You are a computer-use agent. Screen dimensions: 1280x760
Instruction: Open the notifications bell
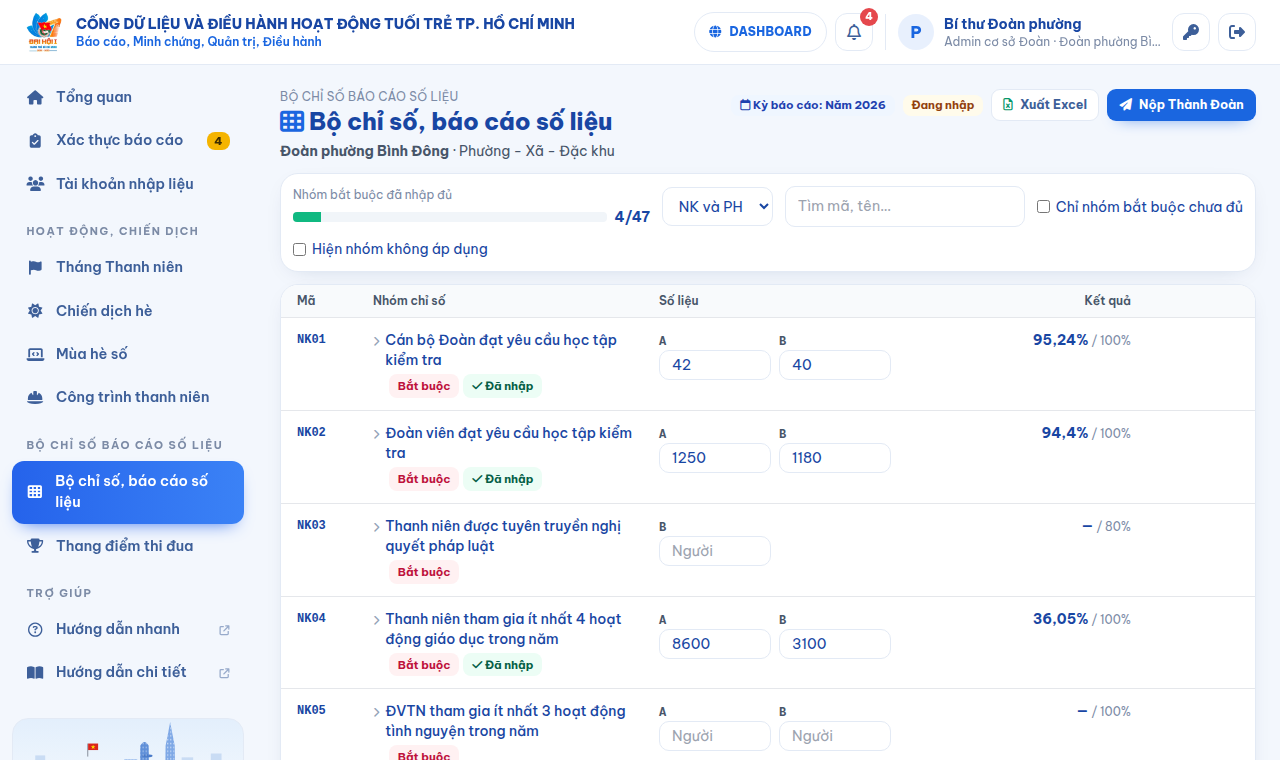[854, 32]
